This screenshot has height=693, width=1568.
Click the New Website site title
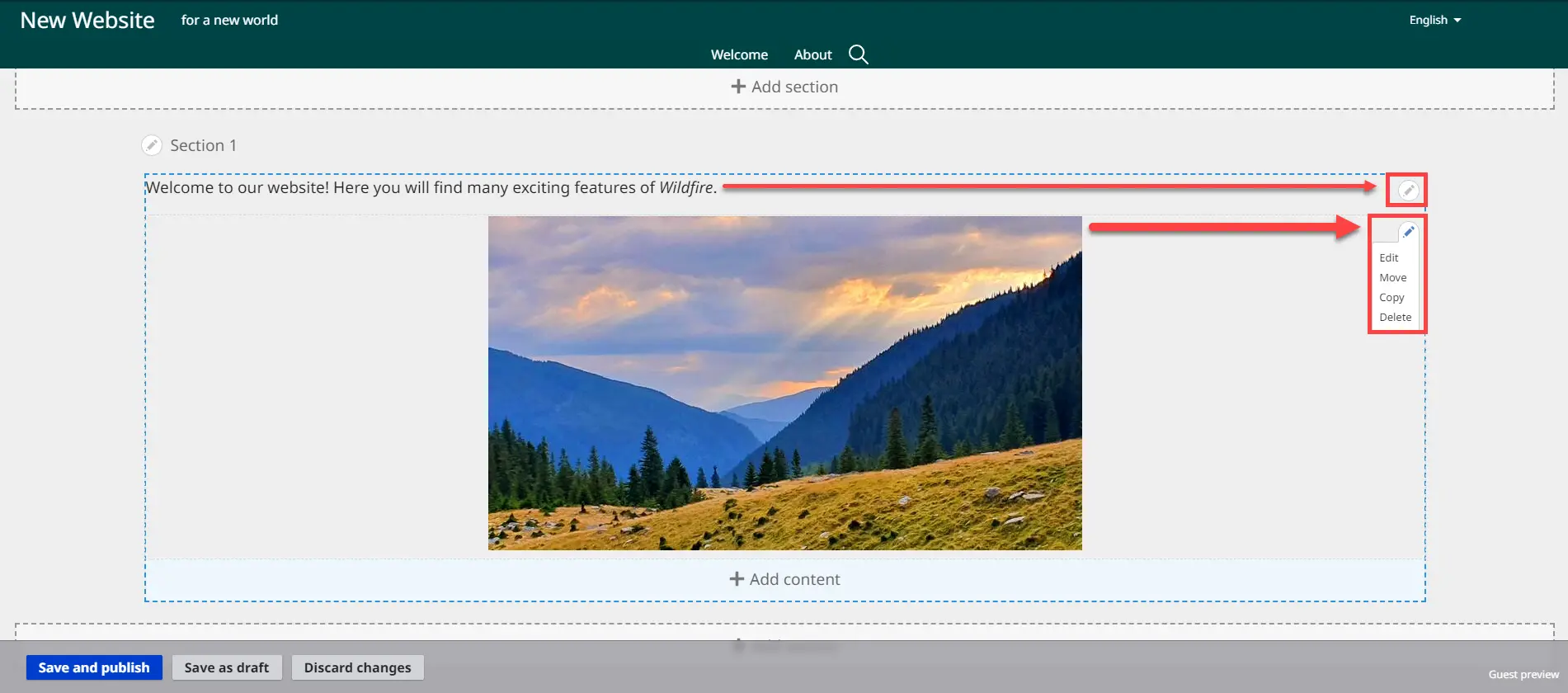click(87, 20)
